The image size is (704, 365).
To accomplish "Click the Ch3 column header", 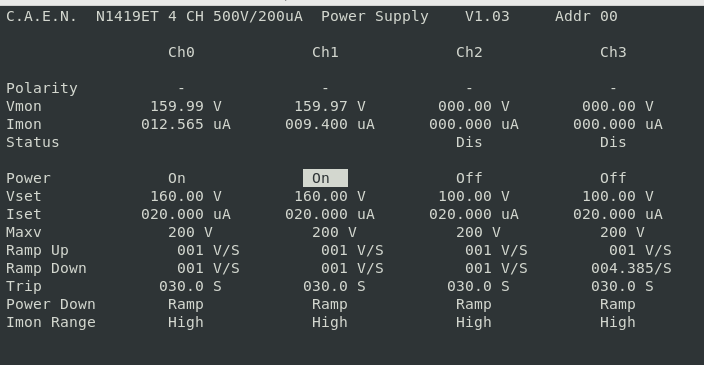I will point(613,53).
